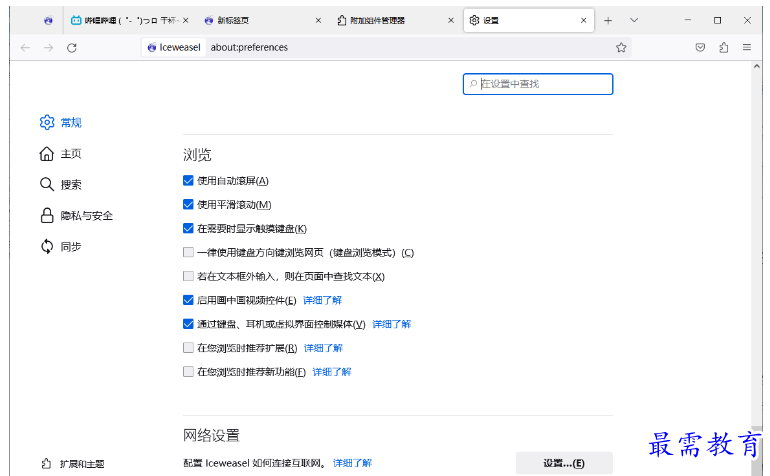Disable 使用自动滚屏 checkbox
Image resolution: width=770 pixels, height=476 pixels.
click(x=188, y=181)
